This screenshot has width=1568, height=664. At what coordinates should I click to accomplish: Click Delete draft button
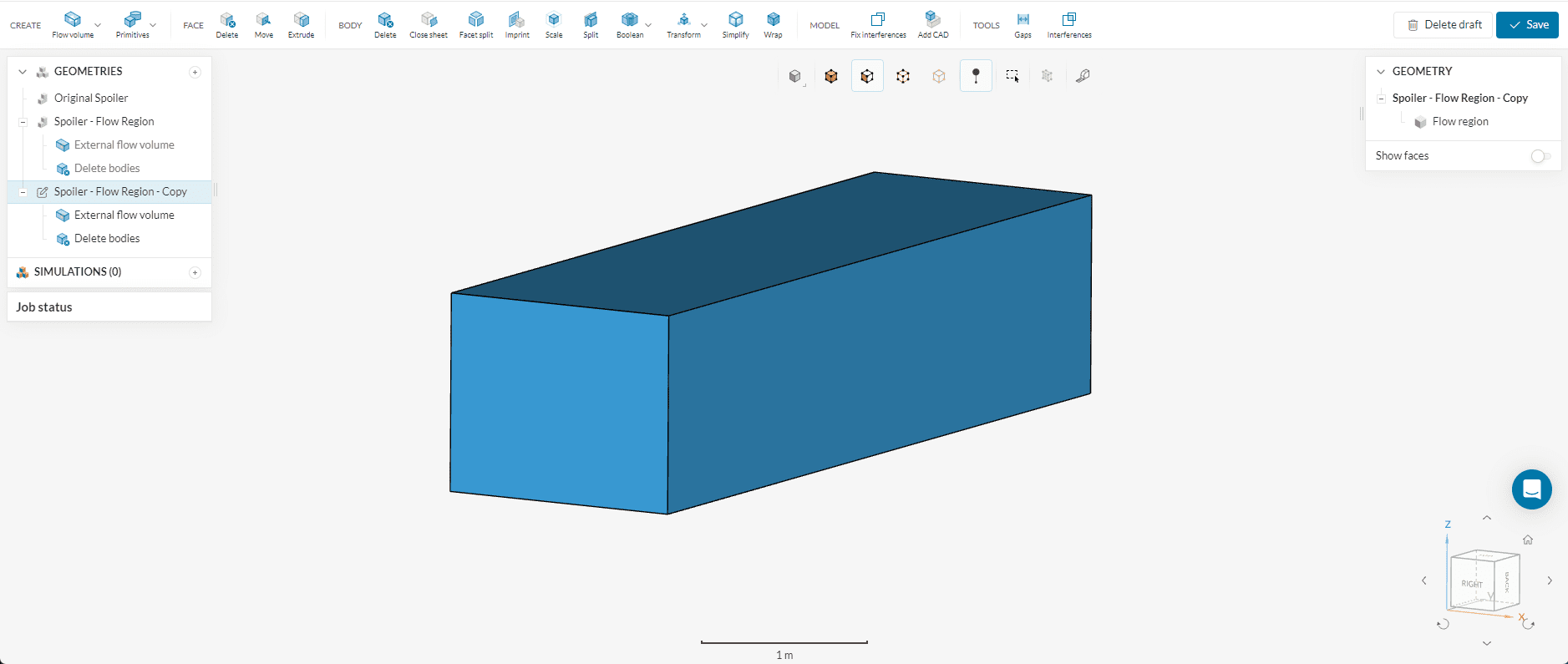pyautogui.click(x=1444, y=25)
